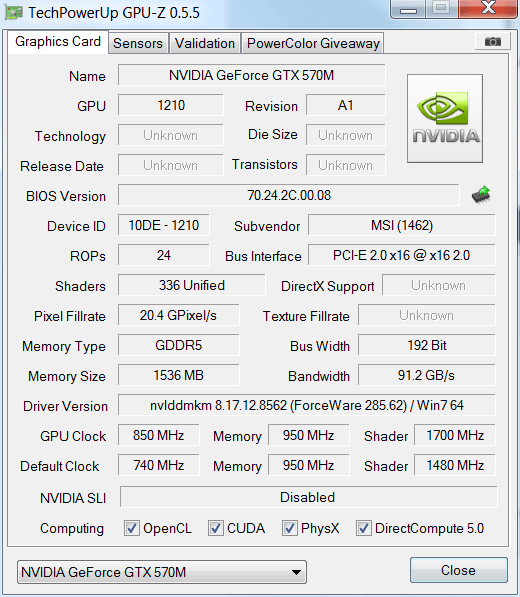Click the Close button
The height and width of the screenshot is (597, 520).
[459, 570]
